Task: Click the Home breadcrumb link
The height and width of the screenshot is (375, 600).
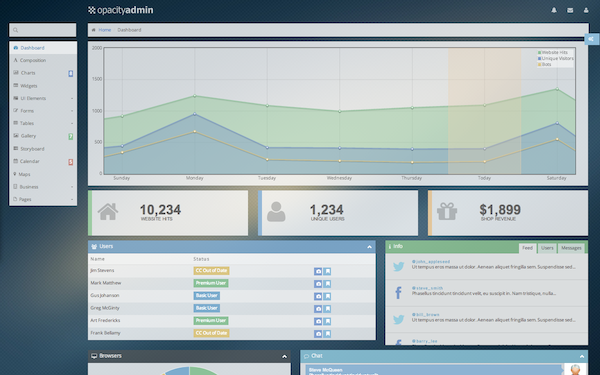Action: pyautogui.click(x=104, y=30)
